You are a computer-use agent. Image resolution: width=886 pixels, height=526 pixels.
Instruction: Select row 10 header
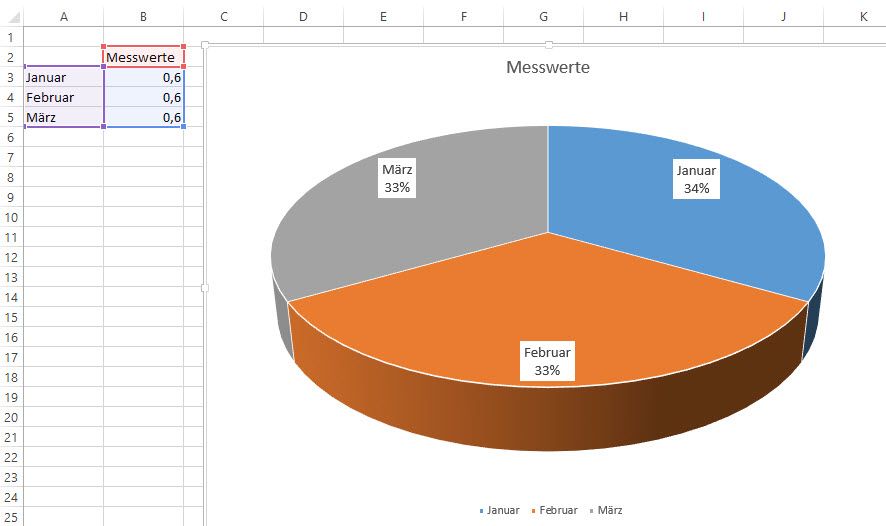[11, 217]
